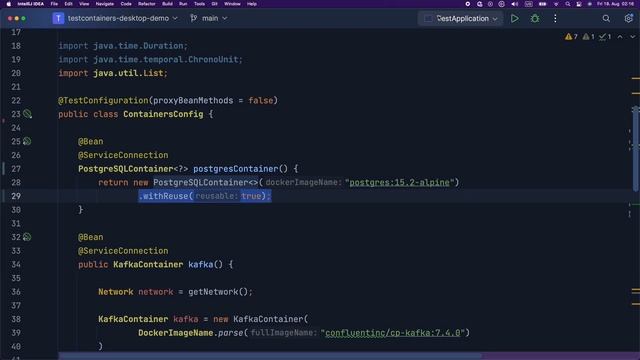Screen dimensions: 640x360
Task: Click the gutter bean icon on line 32
Action: pos(27,237)
